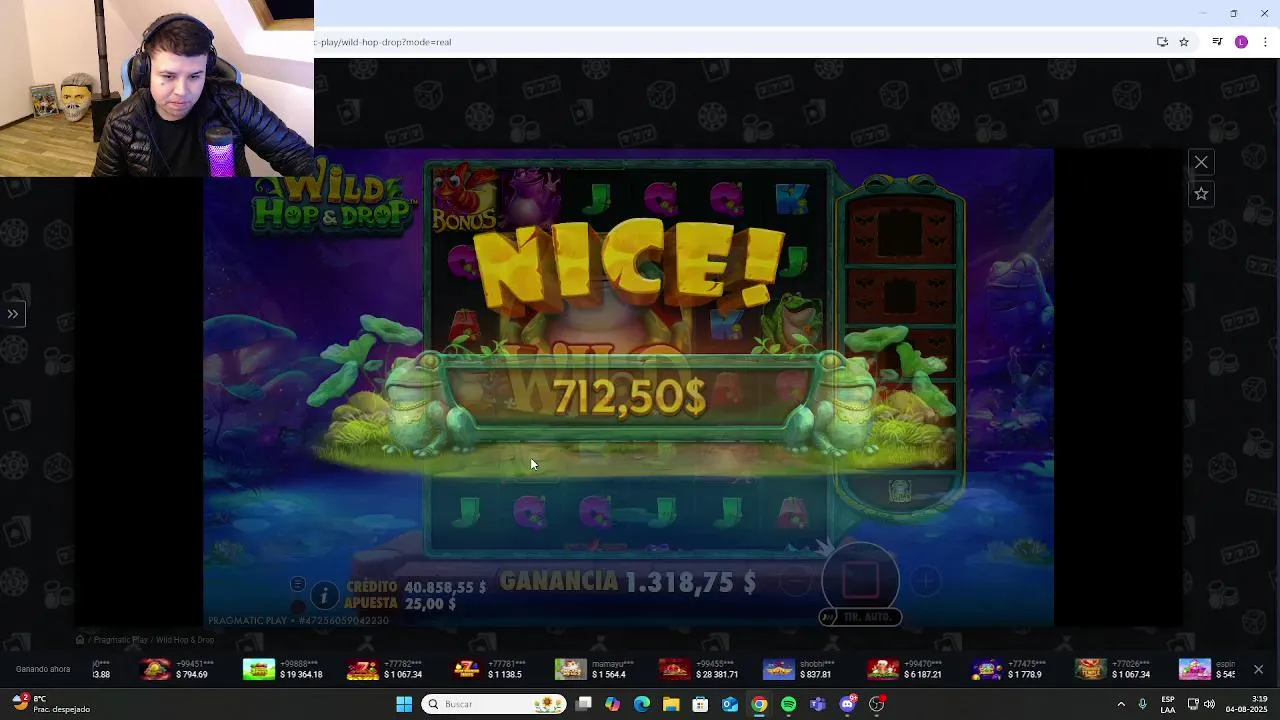The image size is (1280, 720).
Task: Open the home breadcrumb icon
Action: pos(80,640)
